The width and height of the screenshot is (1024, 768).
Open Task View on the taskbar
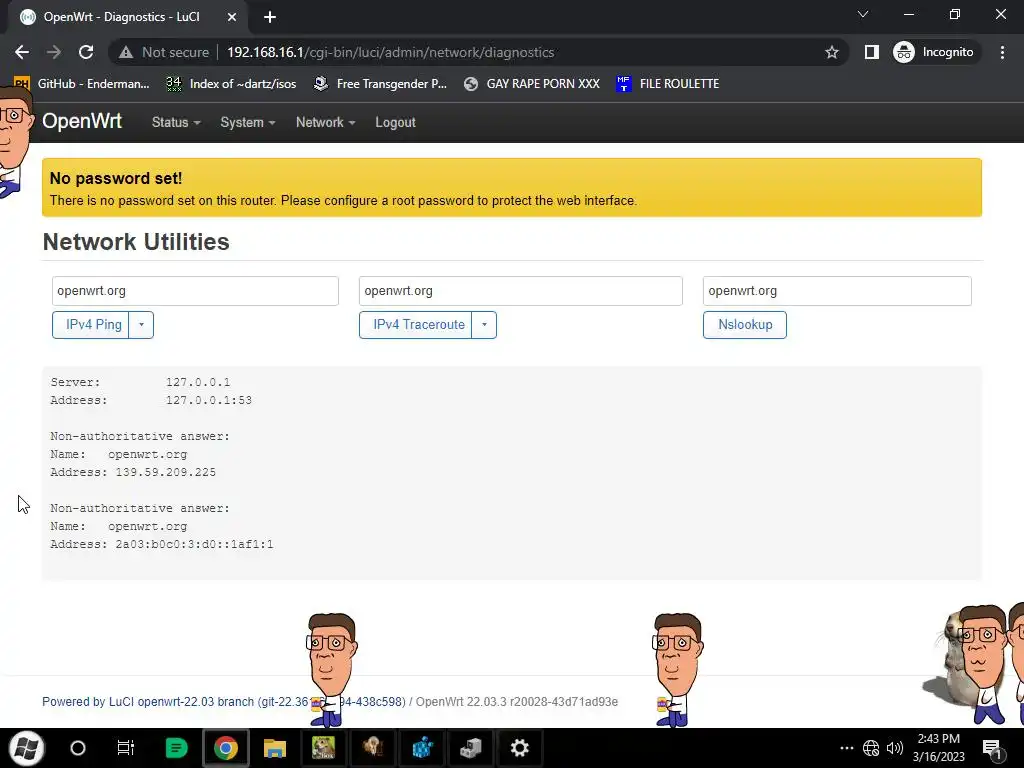click(x=125, y=748)
